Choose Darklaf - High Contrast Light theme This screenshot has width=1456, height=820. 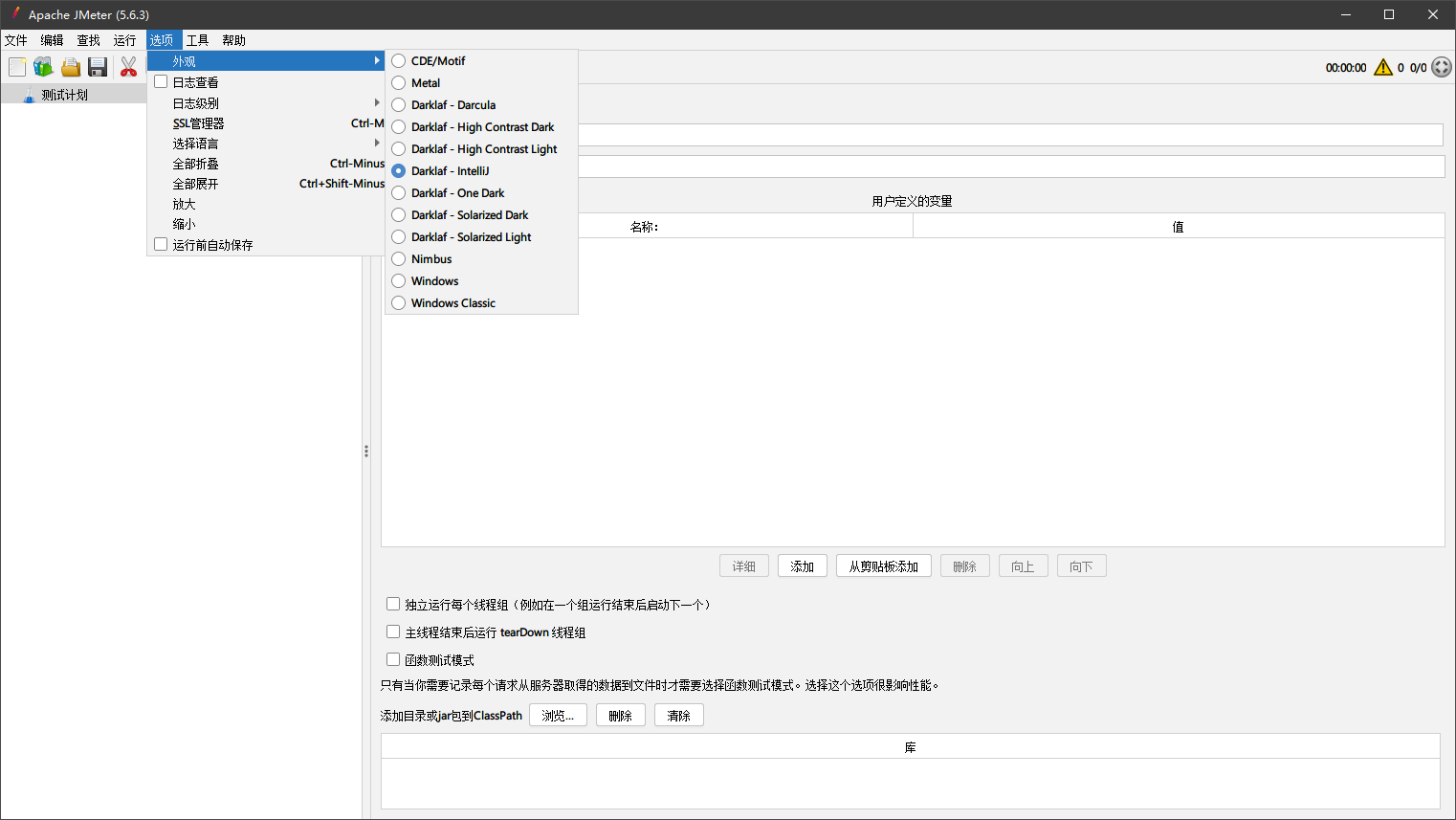[x=482, y=149]
